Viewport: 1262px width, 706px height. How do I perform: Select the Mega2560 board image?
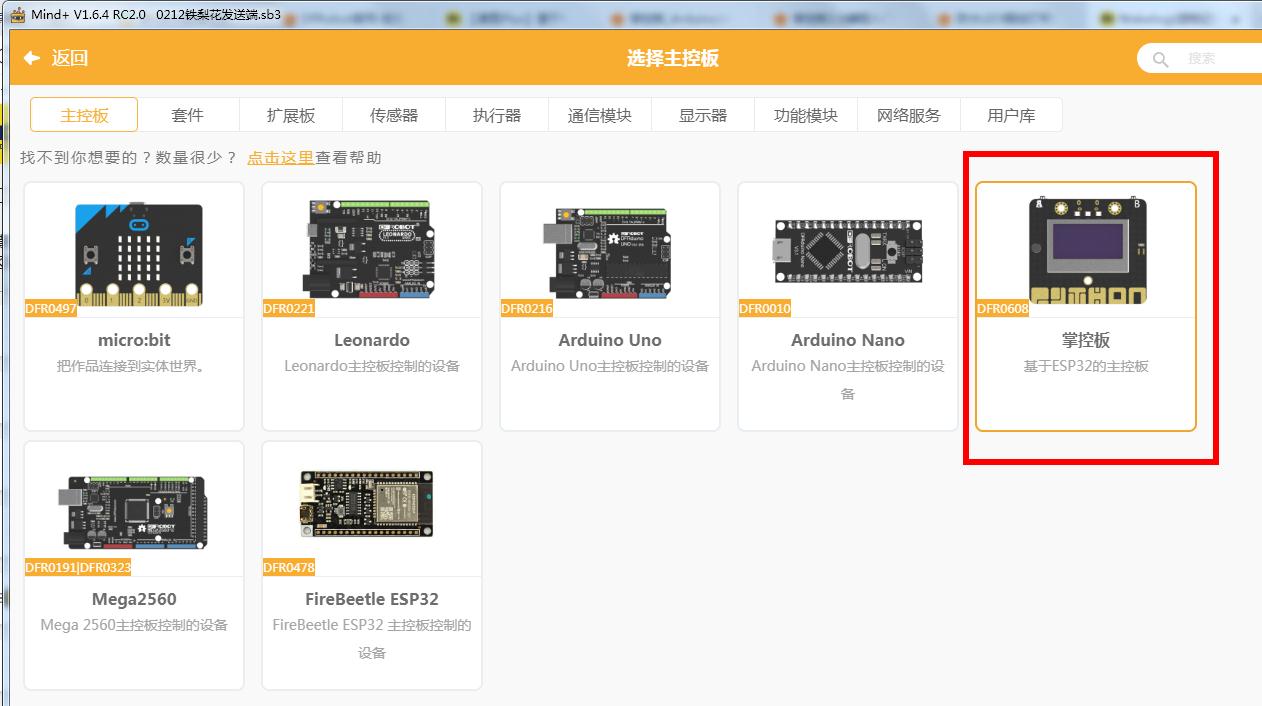click(x=134, y=511)
